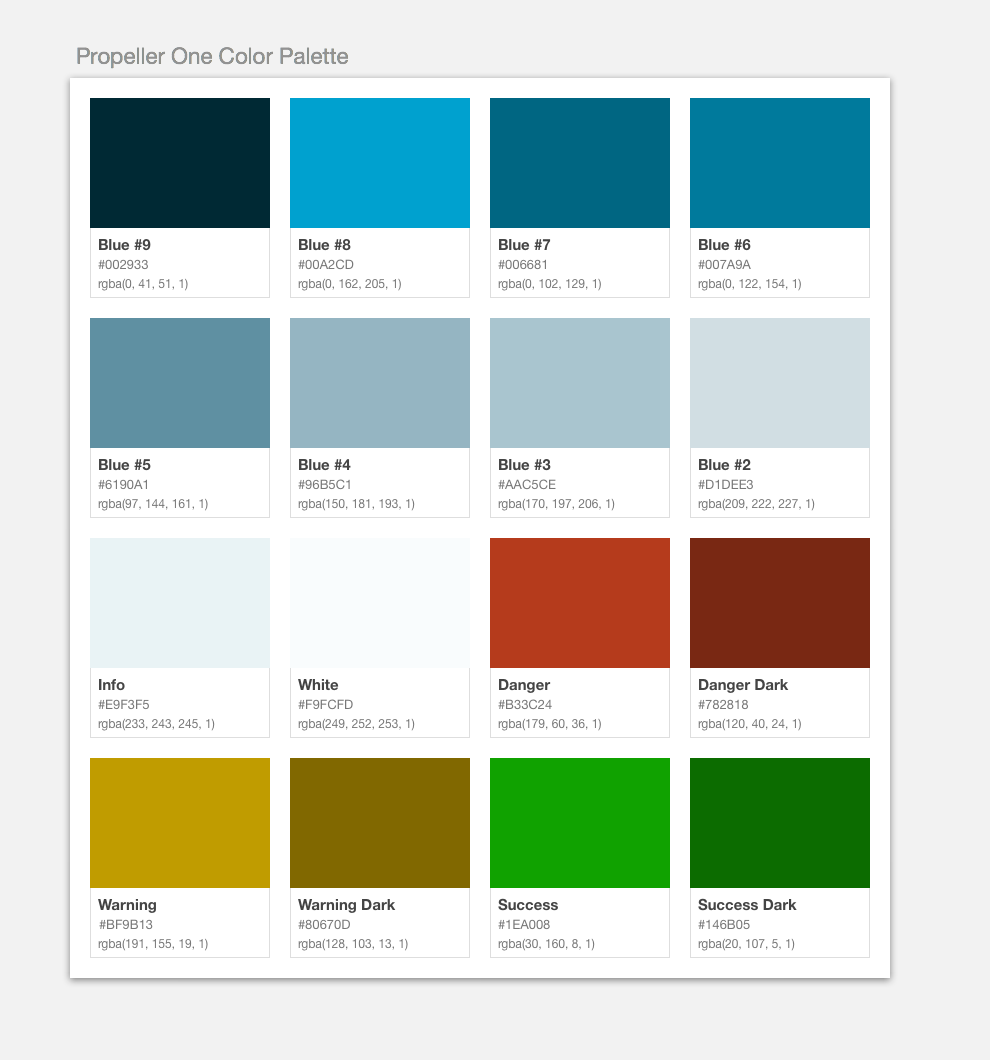Click the hex code #F9FCFD
Image resolution: width=990 pixels, height=1060 pixels.
(325, 704)
